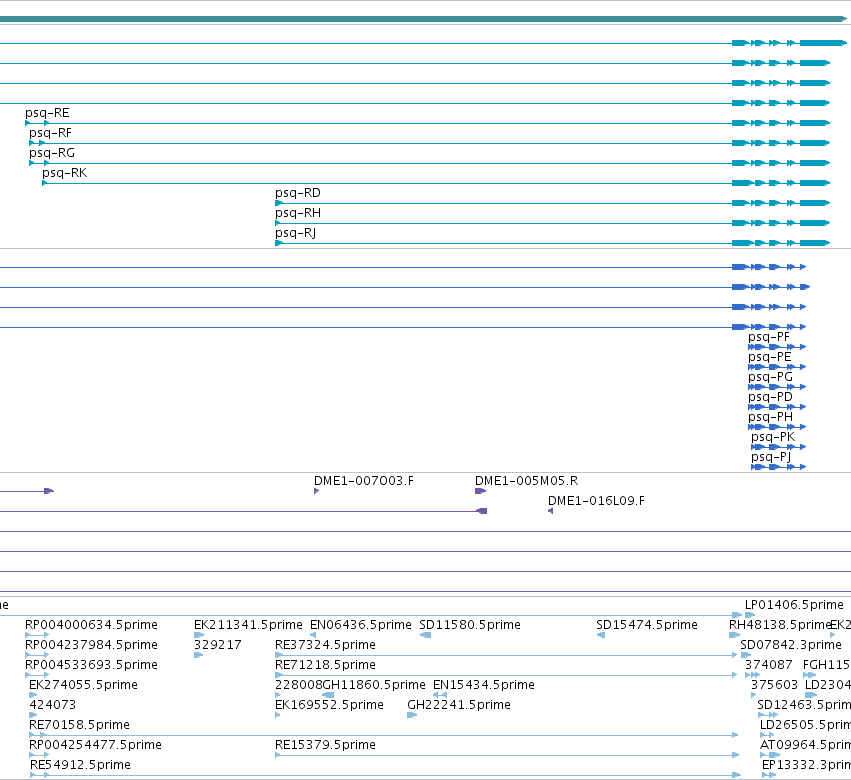The height and width of the screenshot is (780, 851).
Task: Click the DME1-005M05.R purple feature arrow
Action: pos(480,491)
